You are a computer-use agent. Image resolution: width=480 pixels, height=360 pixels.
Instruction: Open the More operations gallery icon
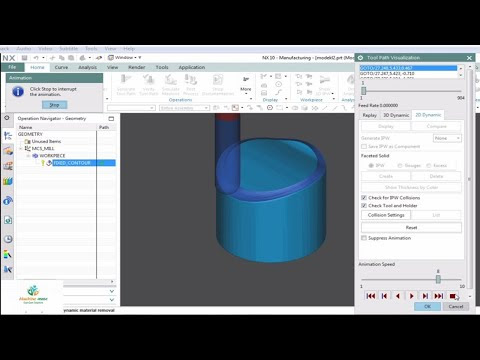[246, 83]
